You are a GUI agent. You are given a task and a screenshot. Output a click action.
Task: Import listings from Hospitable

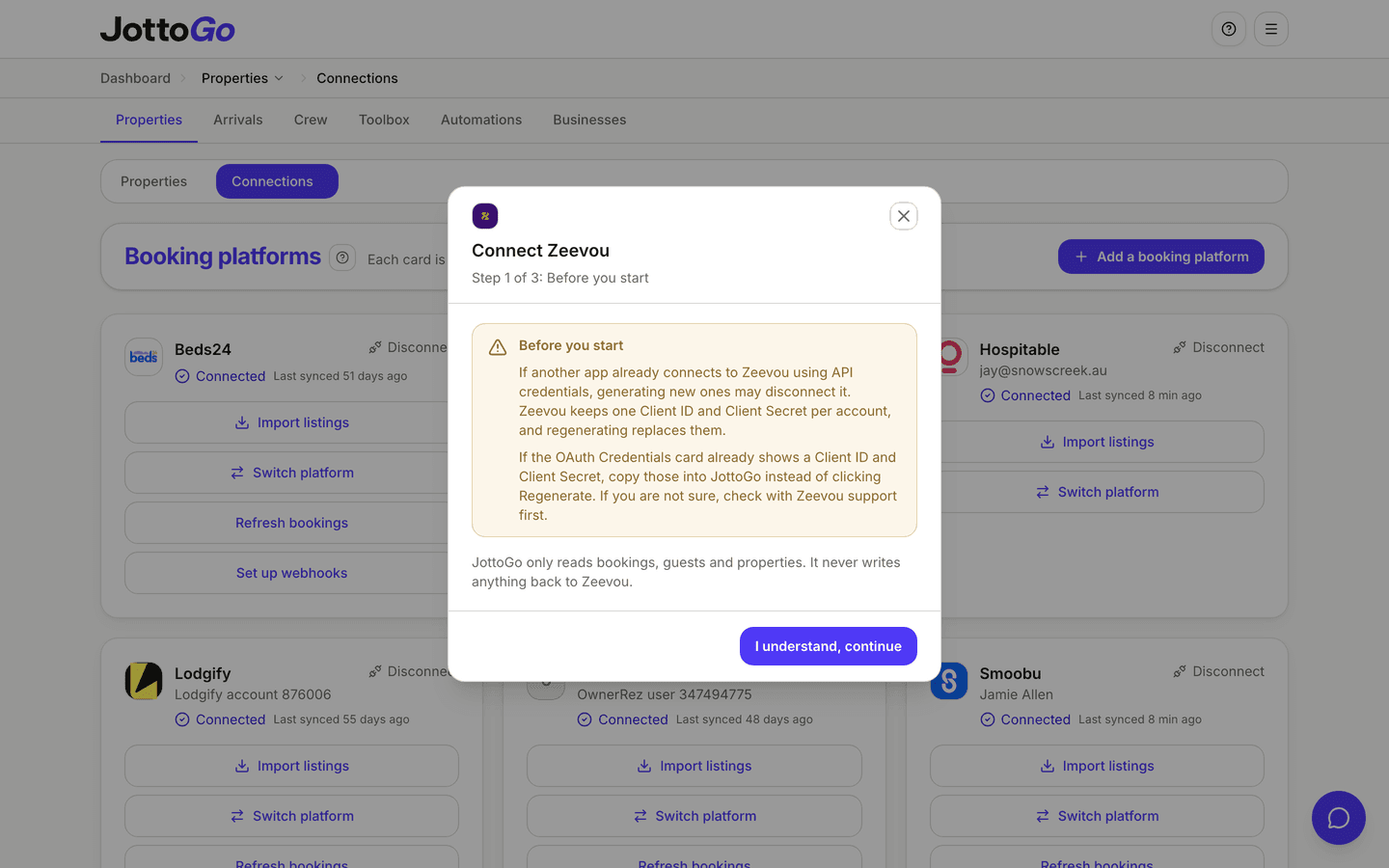coord(1097,442)
